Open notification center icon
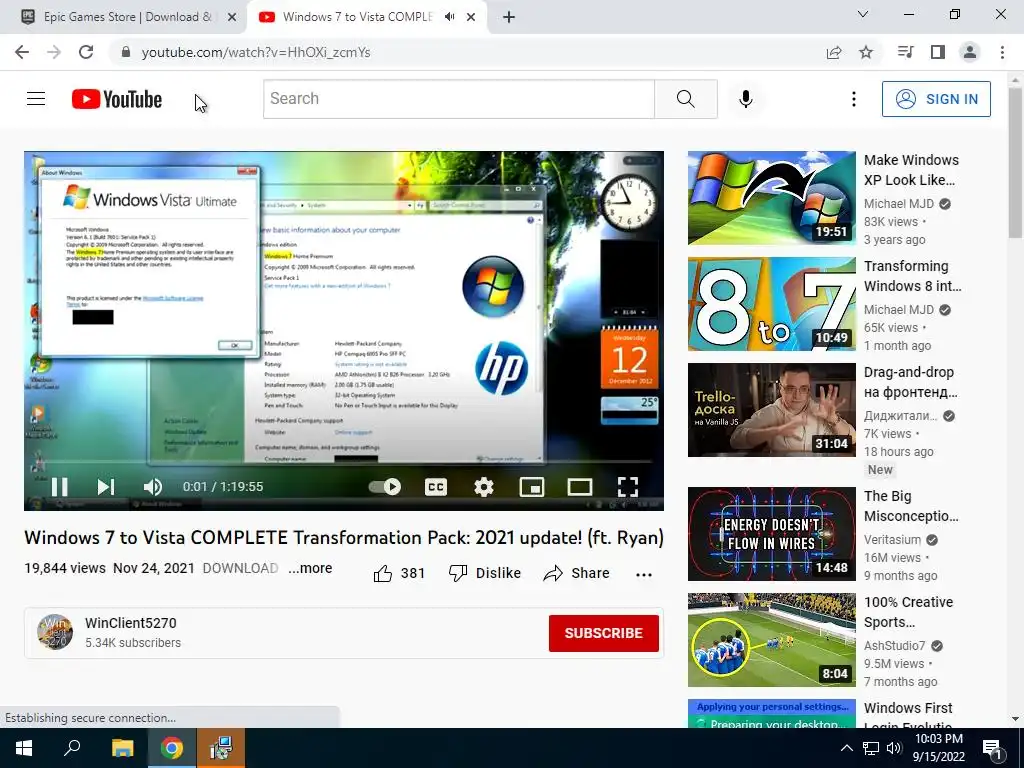Image resolution: width=1024 pixels, height=768 pixels. [991, 749]
